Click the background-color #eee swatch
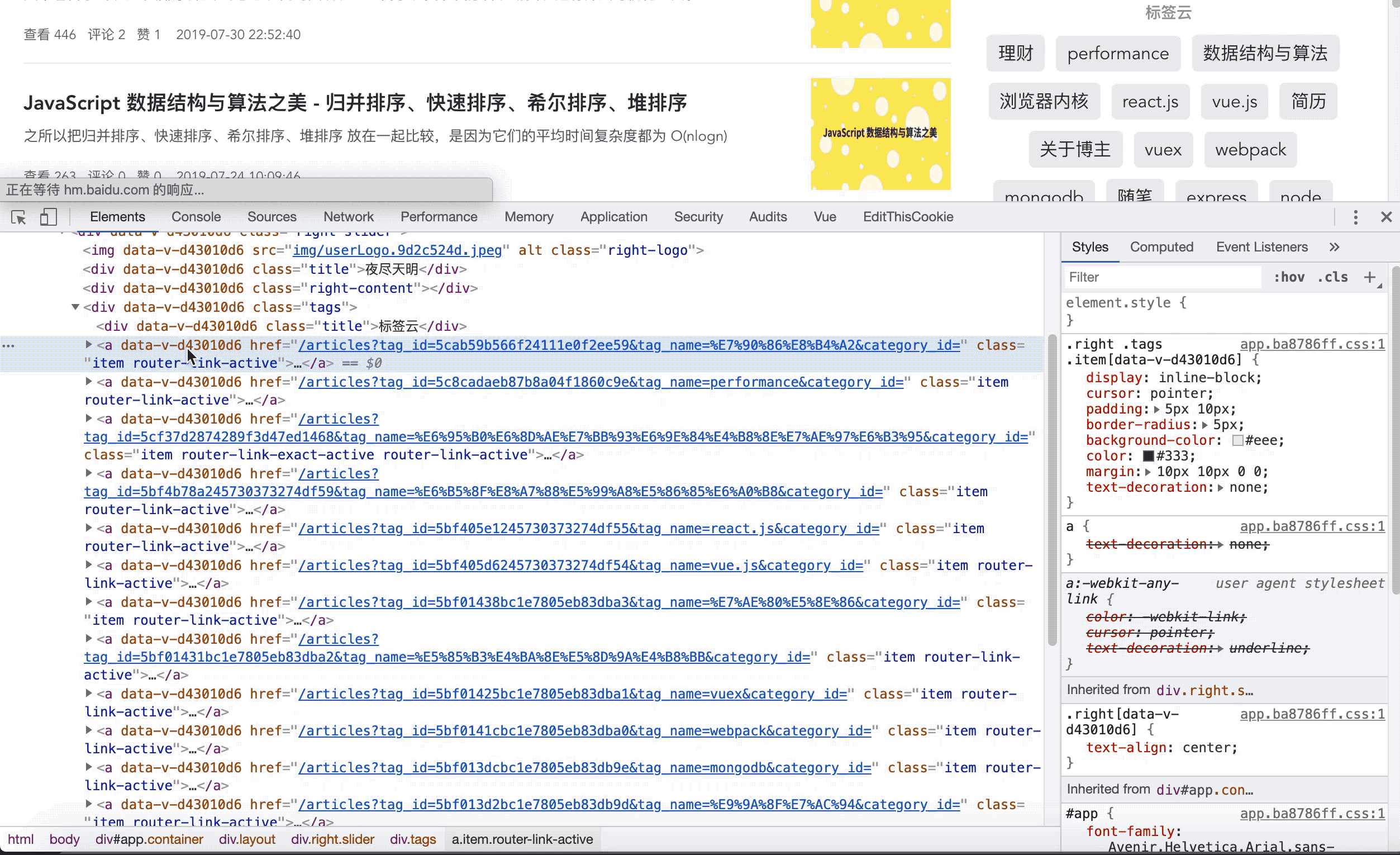This screenshot has height=855, width=1400. pos(1238,440)
